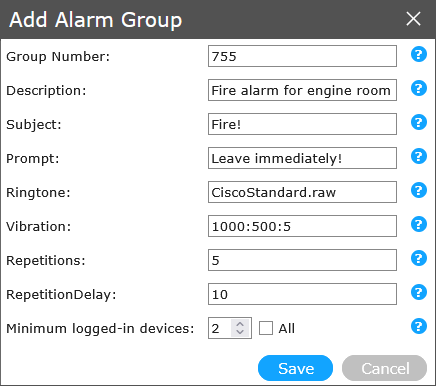This screenshot has width=436, height=386.
Task: Focus the Group Number field containing 755
Action: pyautogui.click(x=302, y=56)
